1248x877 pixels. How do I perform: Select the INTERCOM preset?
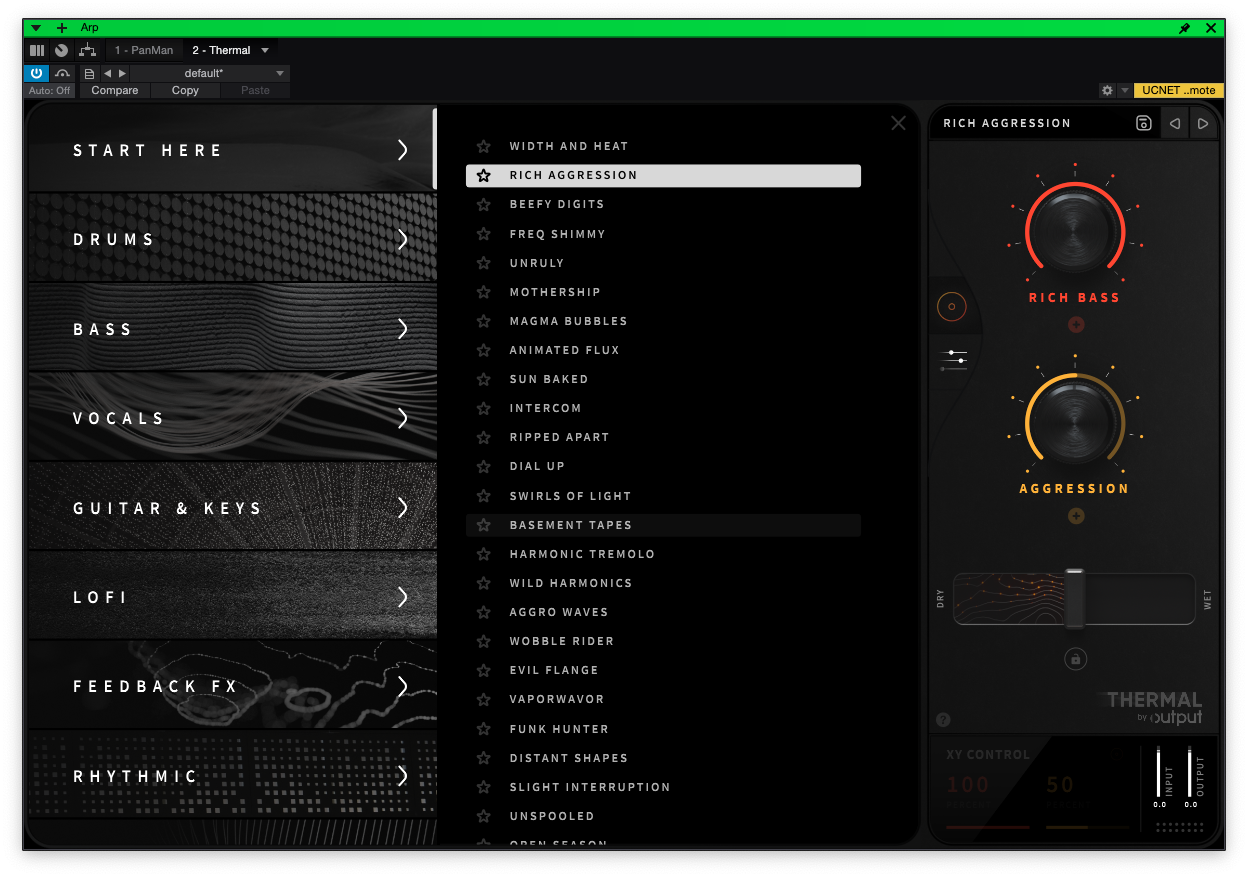point(663,408)
